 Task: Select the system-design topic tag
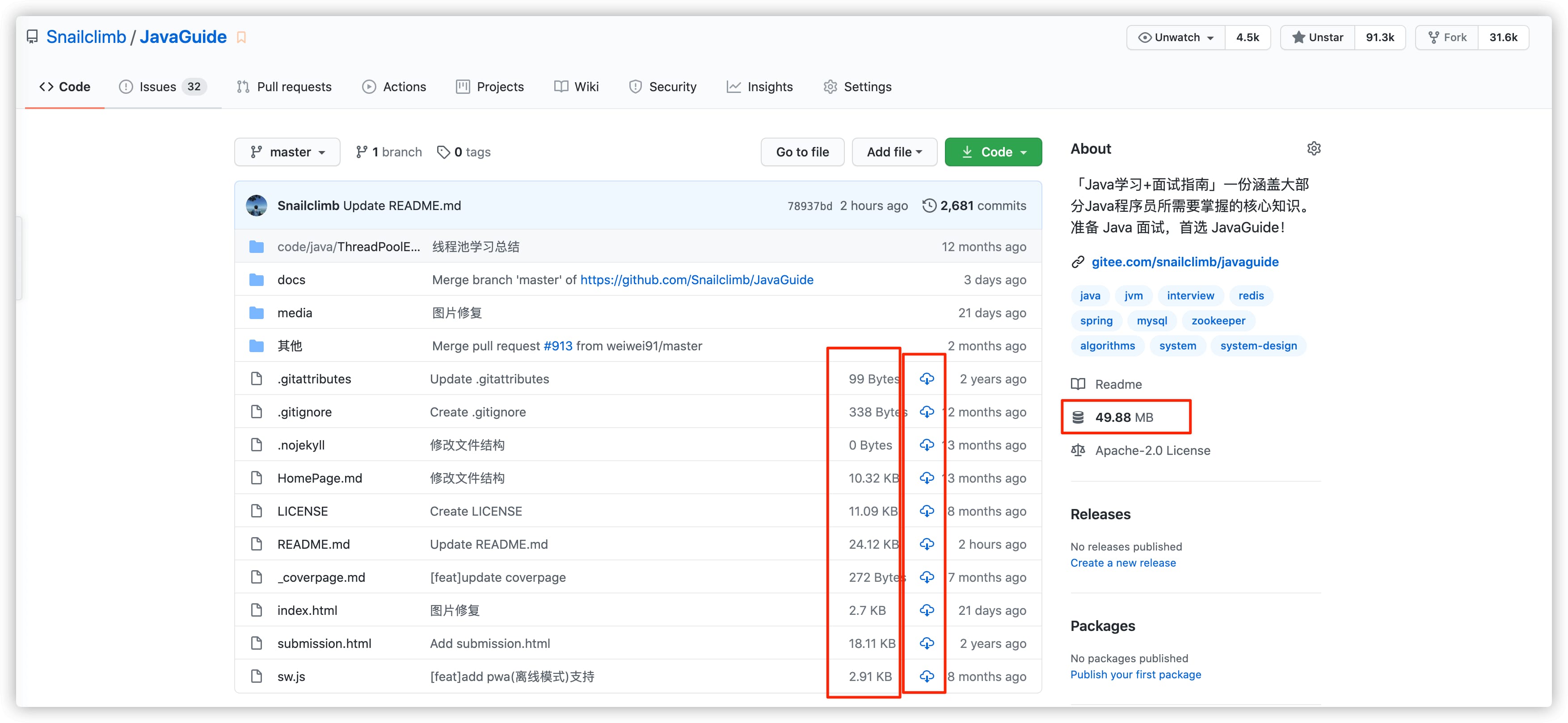pyautogui.click(x=1258, y=346)
